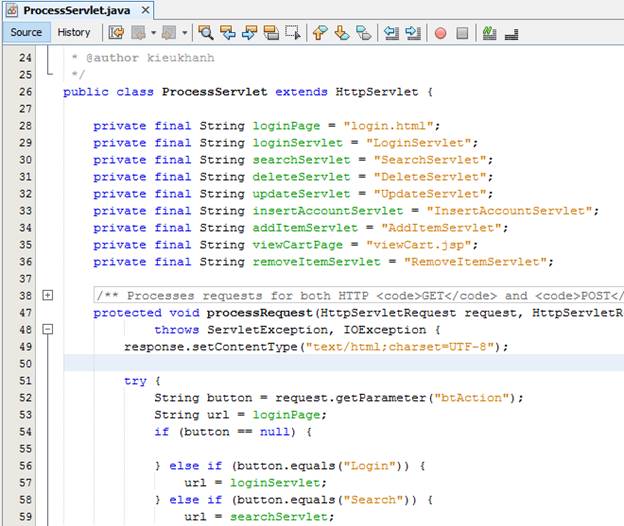Start Macro Recording red circle icon
This screenshot has width=624, height=526.
(440, 33)
